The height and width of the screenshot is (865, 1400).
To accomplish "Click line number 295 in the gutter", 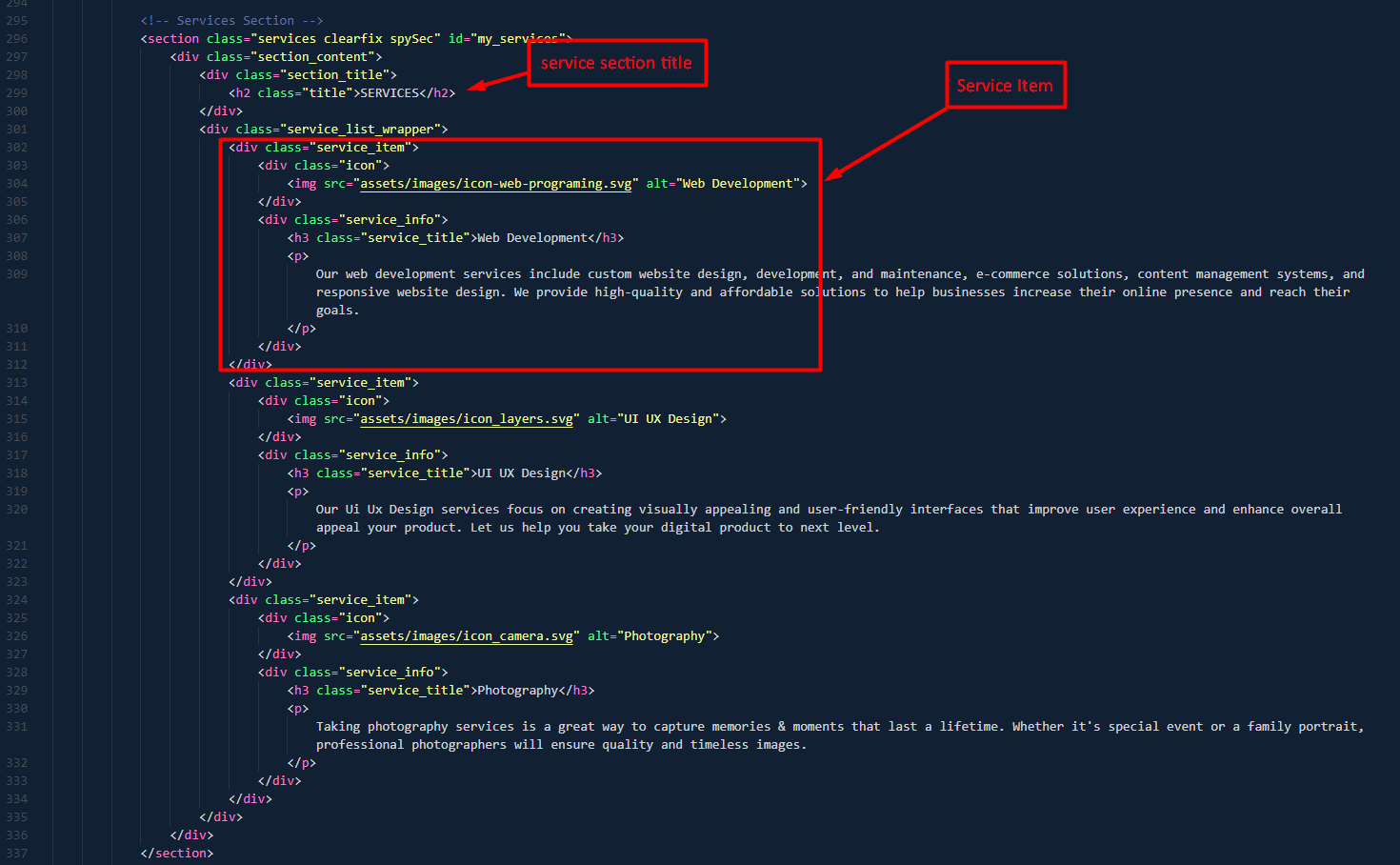I will (17, 20).
